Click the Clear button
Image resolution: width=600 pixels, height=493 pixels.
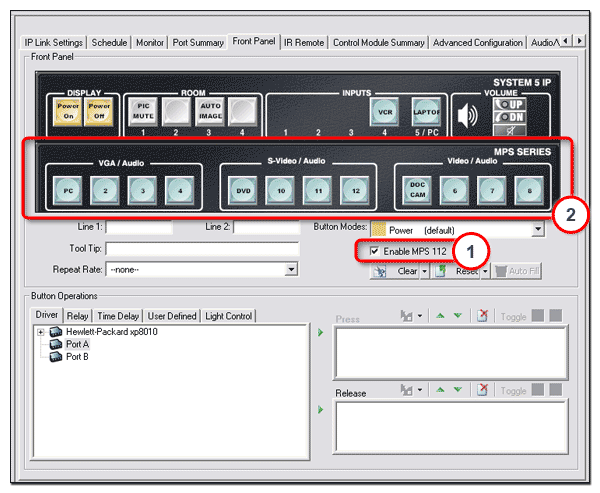(x=406, y=270)
